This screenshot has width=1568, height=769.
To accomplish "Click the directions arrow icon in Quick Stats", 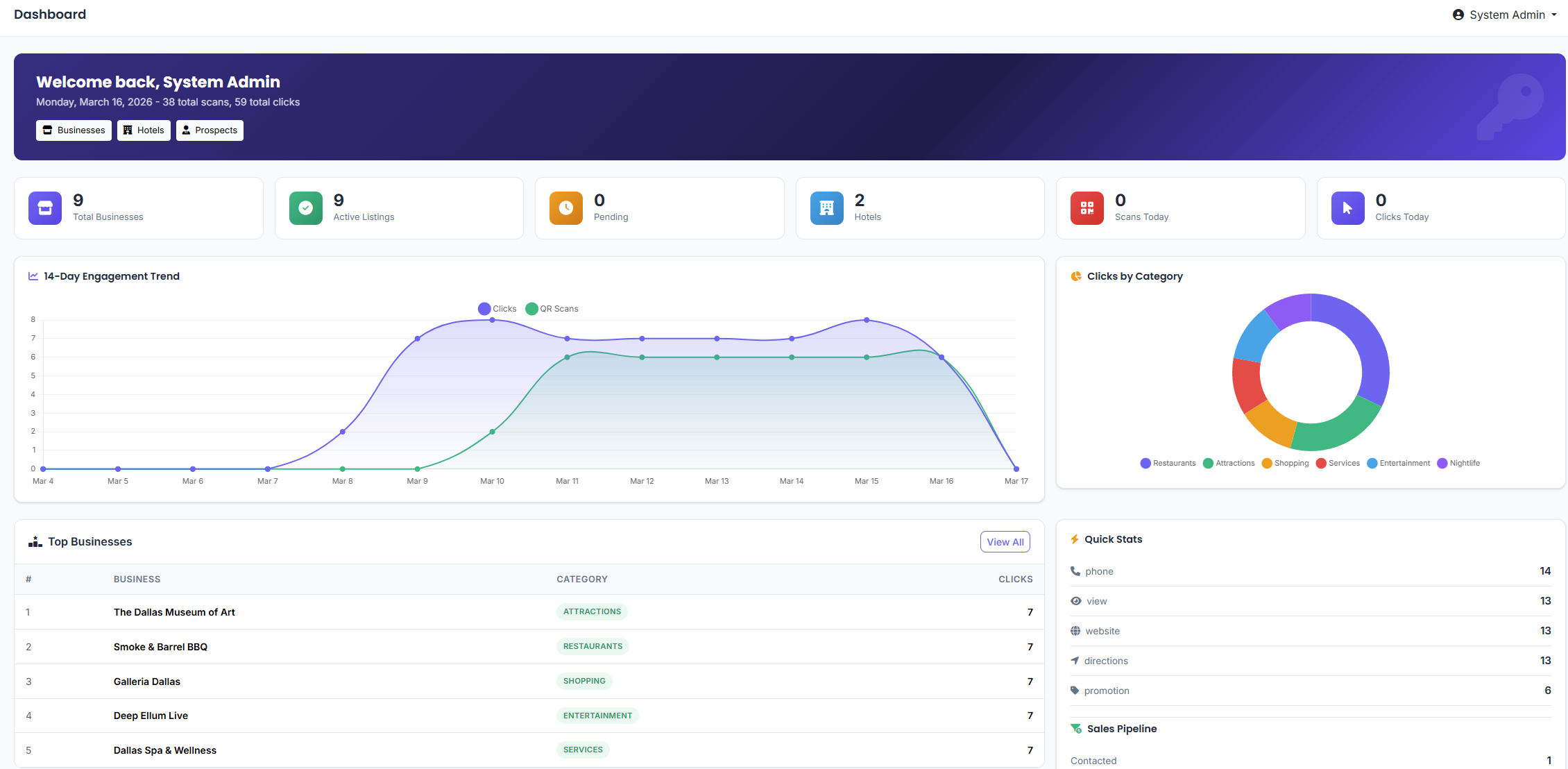I will point(1076,660).
